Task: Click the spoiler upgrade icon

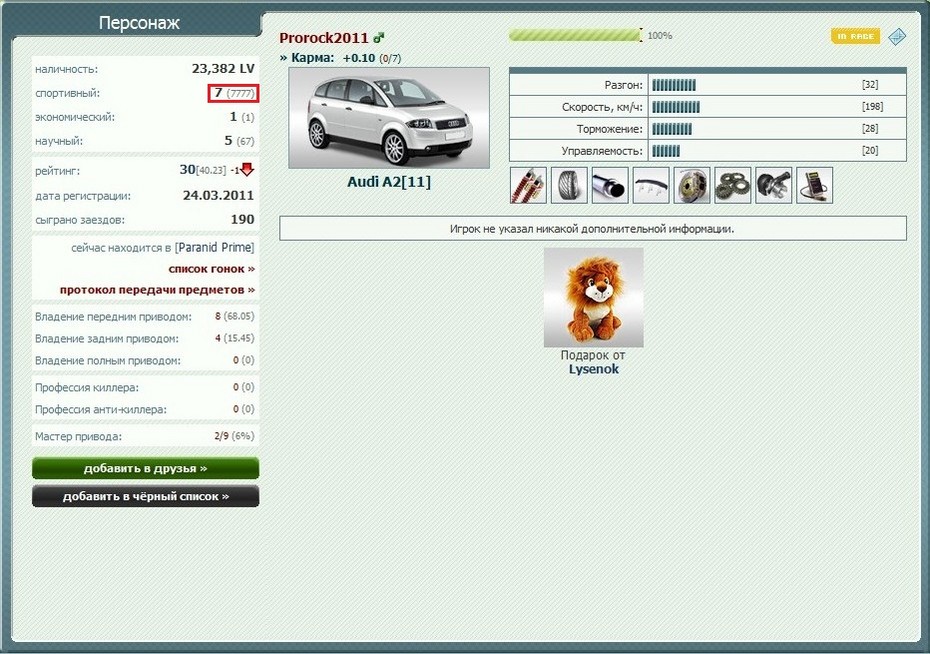Action: (x=651, y=186)
